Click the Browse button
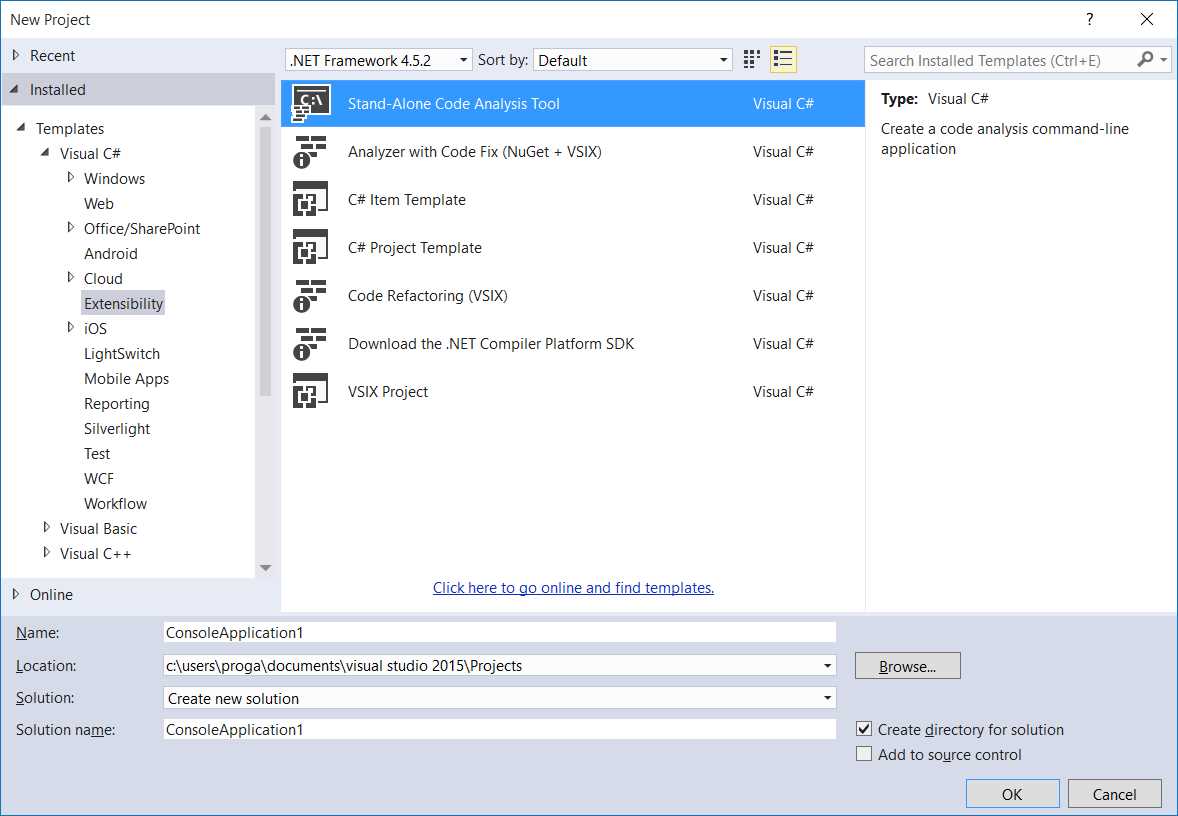Image resolution: width=1178 pixels, height=816 pixels. pos(906,665)
